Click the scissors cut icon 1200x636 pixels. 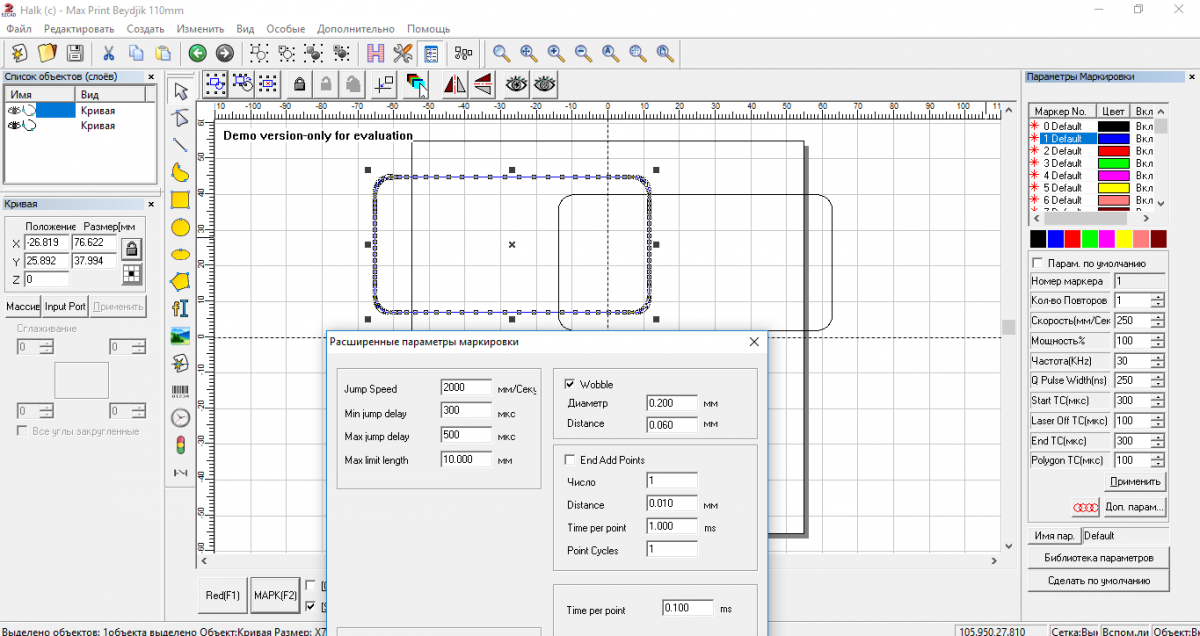click(108, 53)
